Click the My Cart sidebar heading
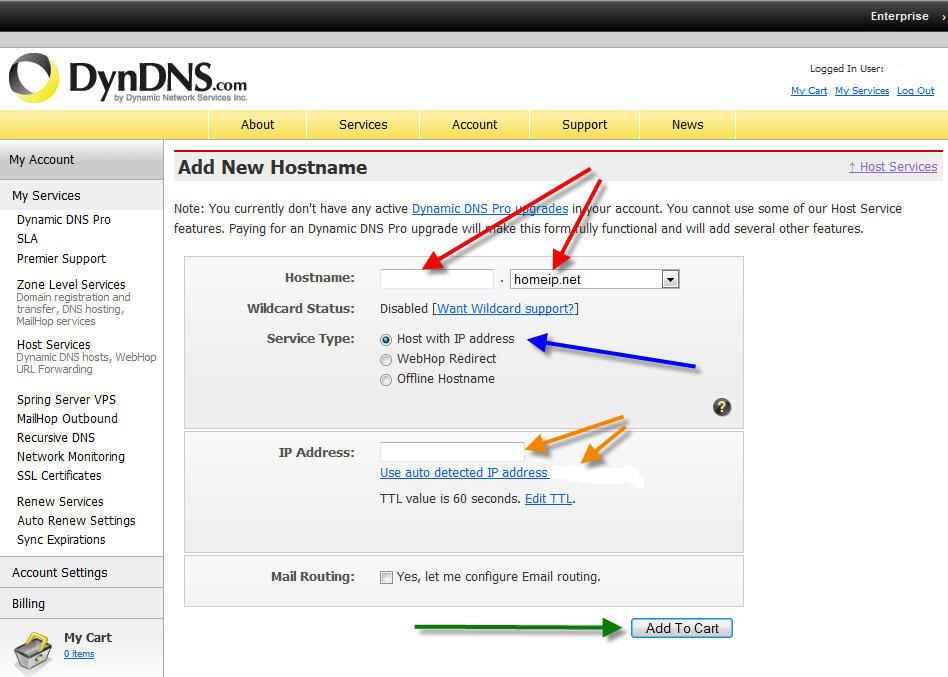Screen dimensions: 948x677 88,637
